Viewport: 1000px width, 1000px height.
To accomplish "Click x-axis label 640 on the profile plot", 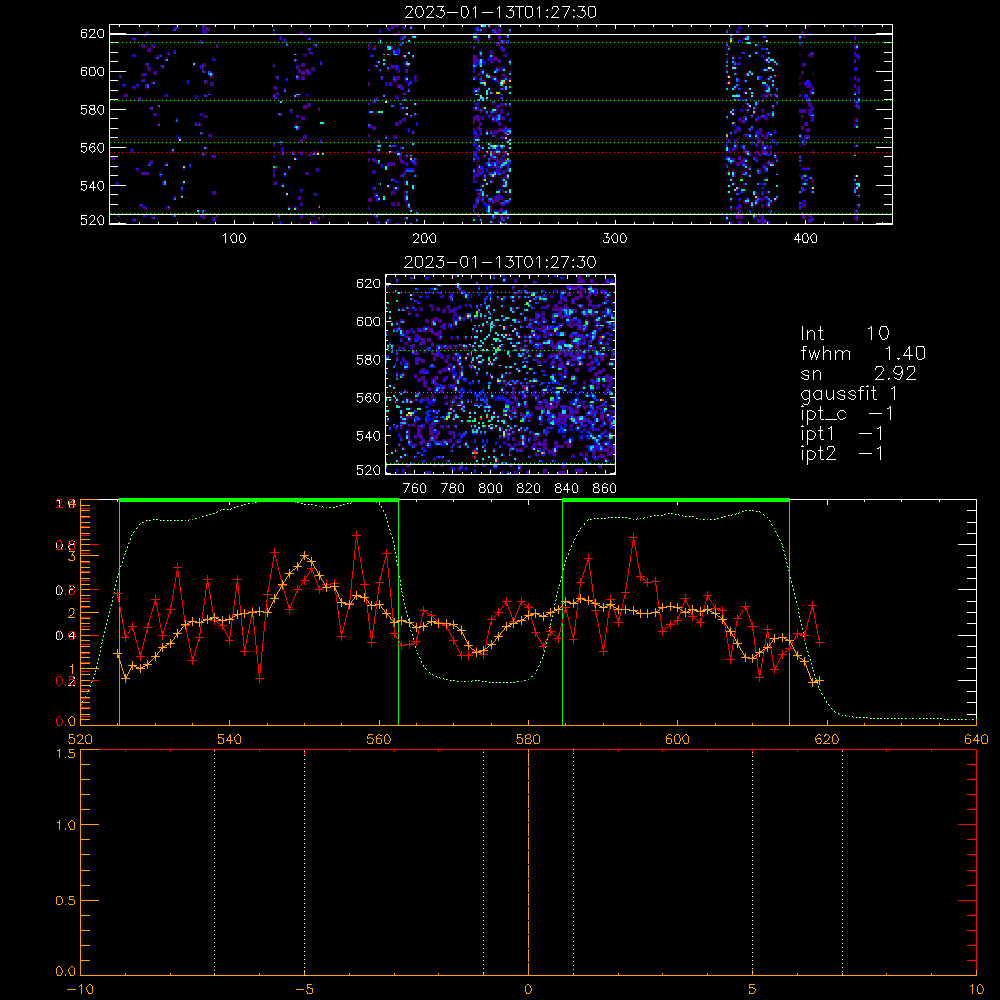I will 976,740.
